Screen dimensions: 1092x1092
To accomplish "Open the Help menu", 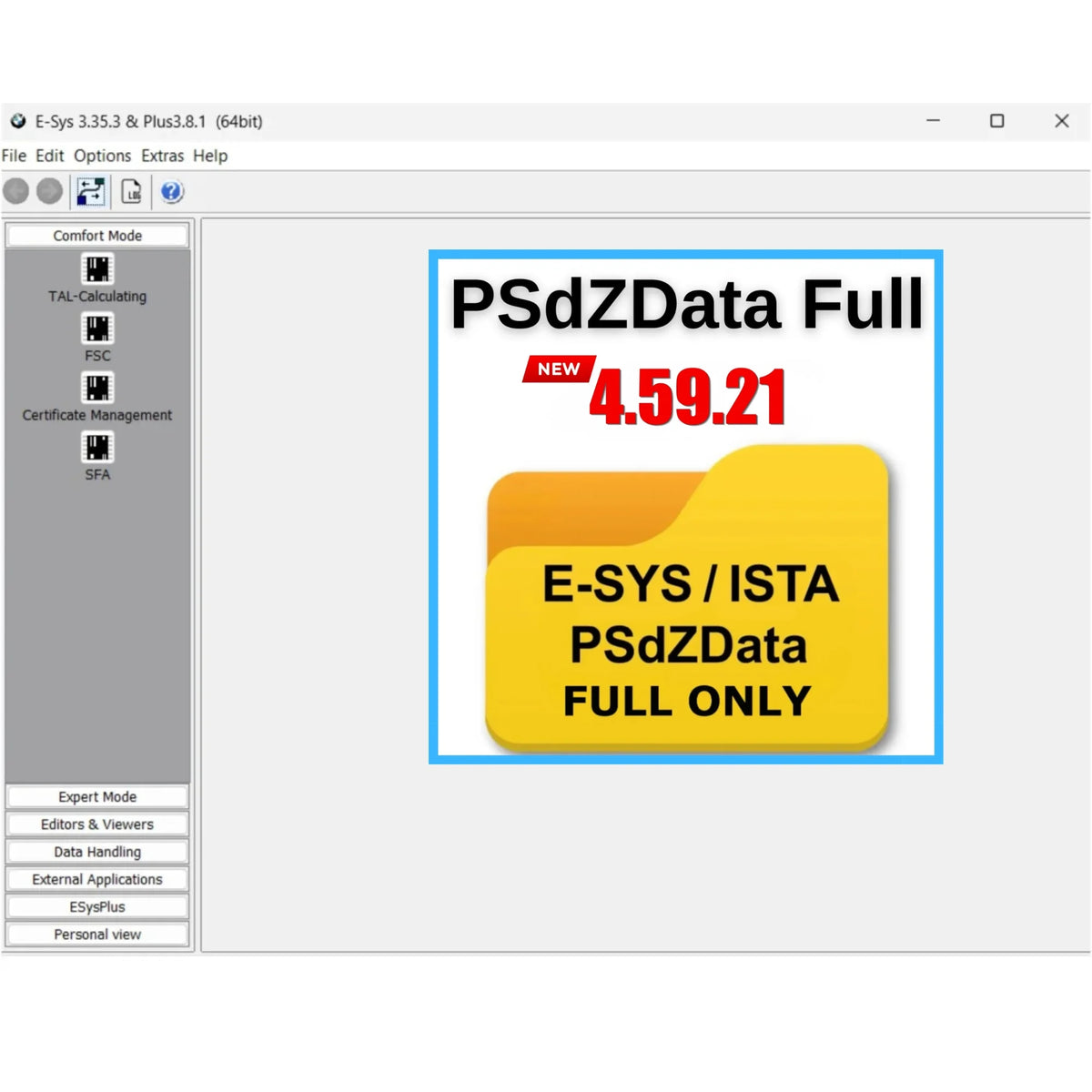I will tap(210, 156).
